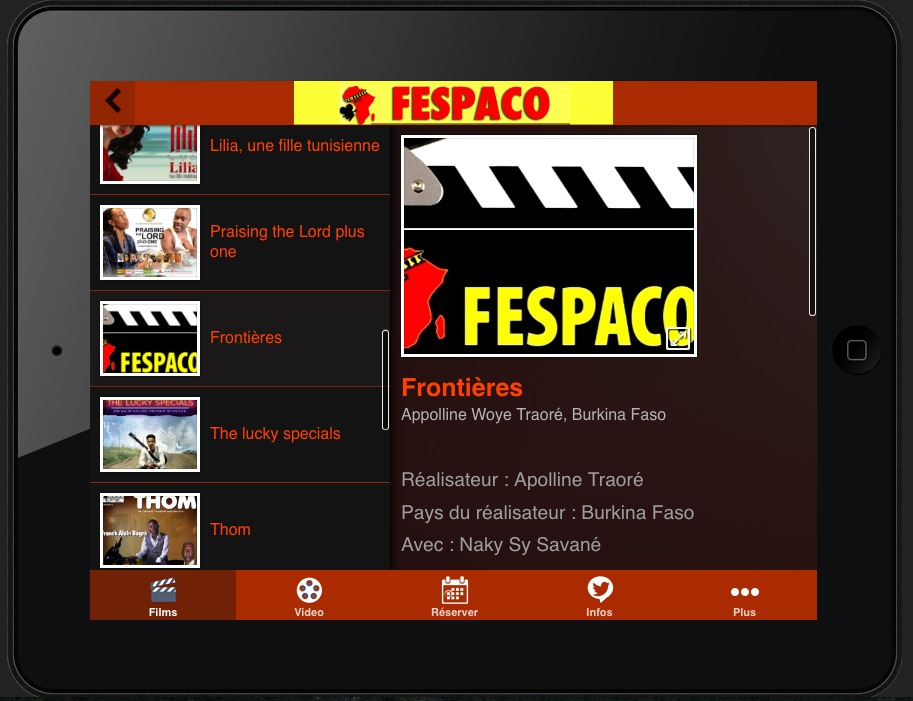This screenshot has height=701, width=913.
Task: Tap The lucky specials poster thumbnail
Action: 150,434
